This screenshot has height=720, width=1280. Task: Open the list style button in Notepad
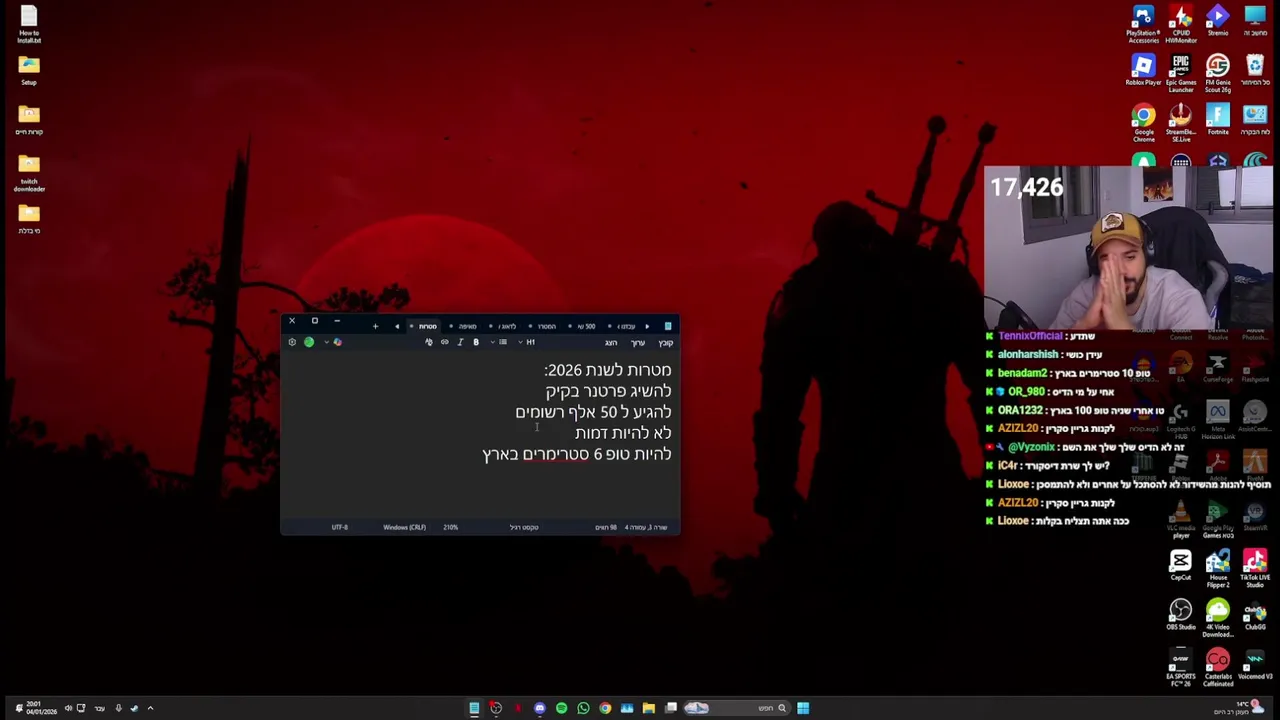503,342
